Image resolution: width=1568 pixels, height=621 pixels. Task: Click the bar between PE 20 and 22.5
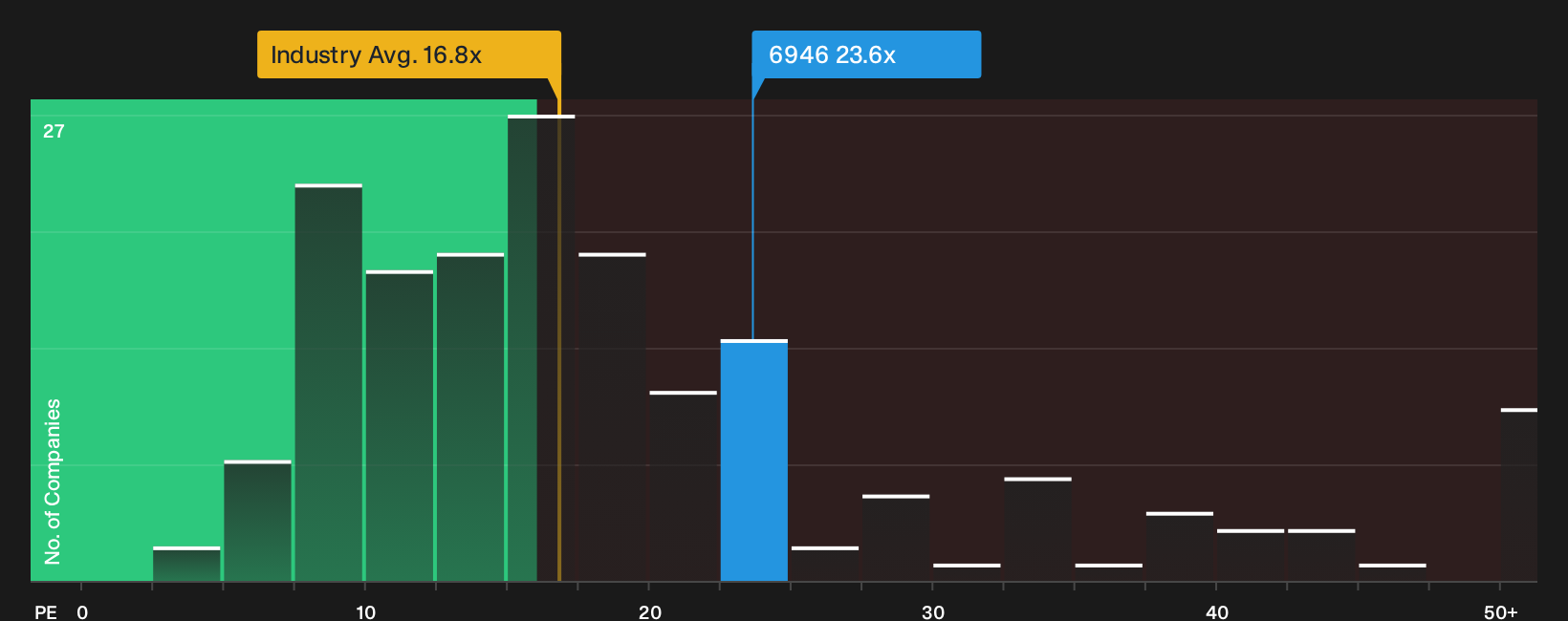[x=683, y=486]
